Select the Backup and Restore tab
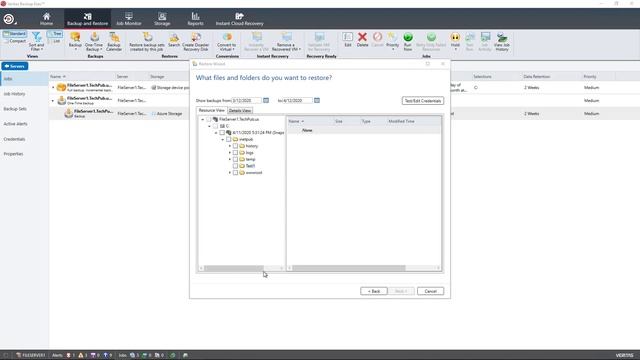The width and height of the screenshot is (640, 360). pyautogui.click(x=87, y=19)
